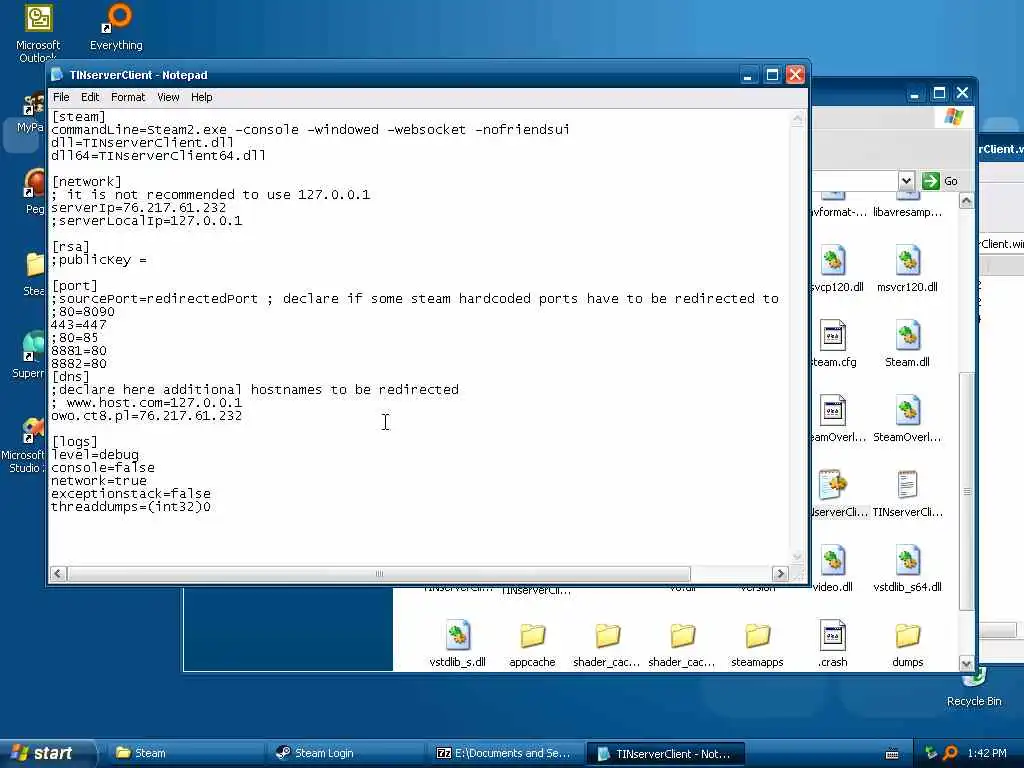Select the vstdlib_s.dll file icon

point(457,635)
